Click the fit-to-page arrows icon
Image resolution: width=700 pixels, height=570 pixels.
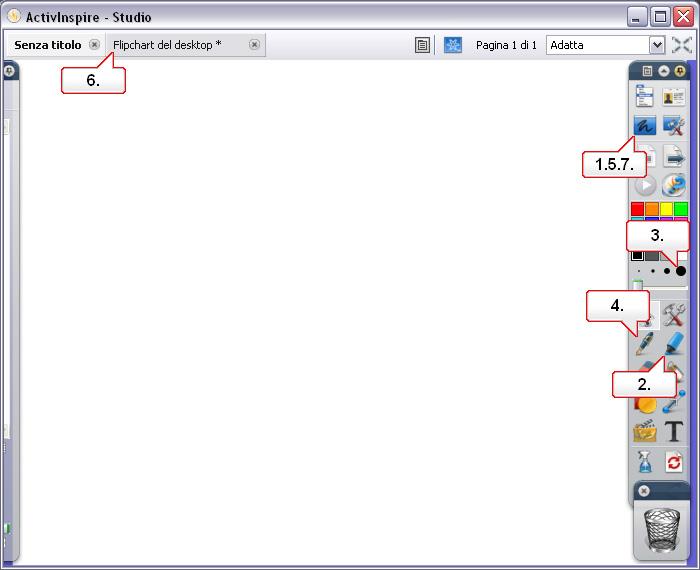pos(682,45)
